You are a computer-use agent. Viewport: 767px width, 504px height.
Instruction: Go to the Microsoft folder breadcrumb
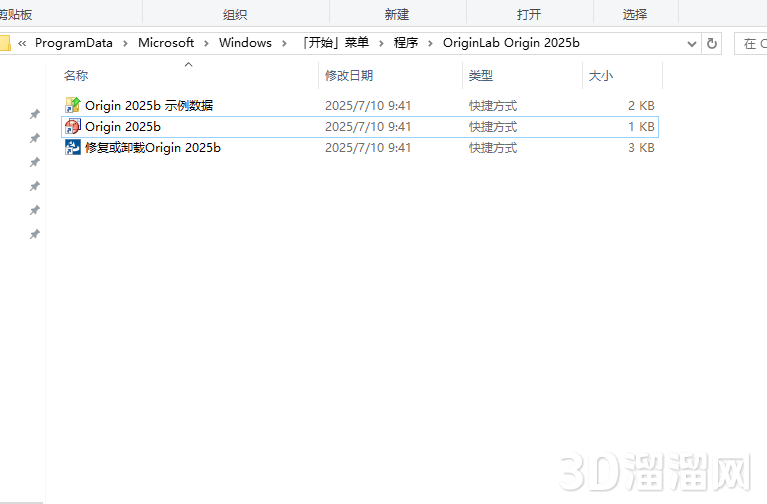[166, 43]
